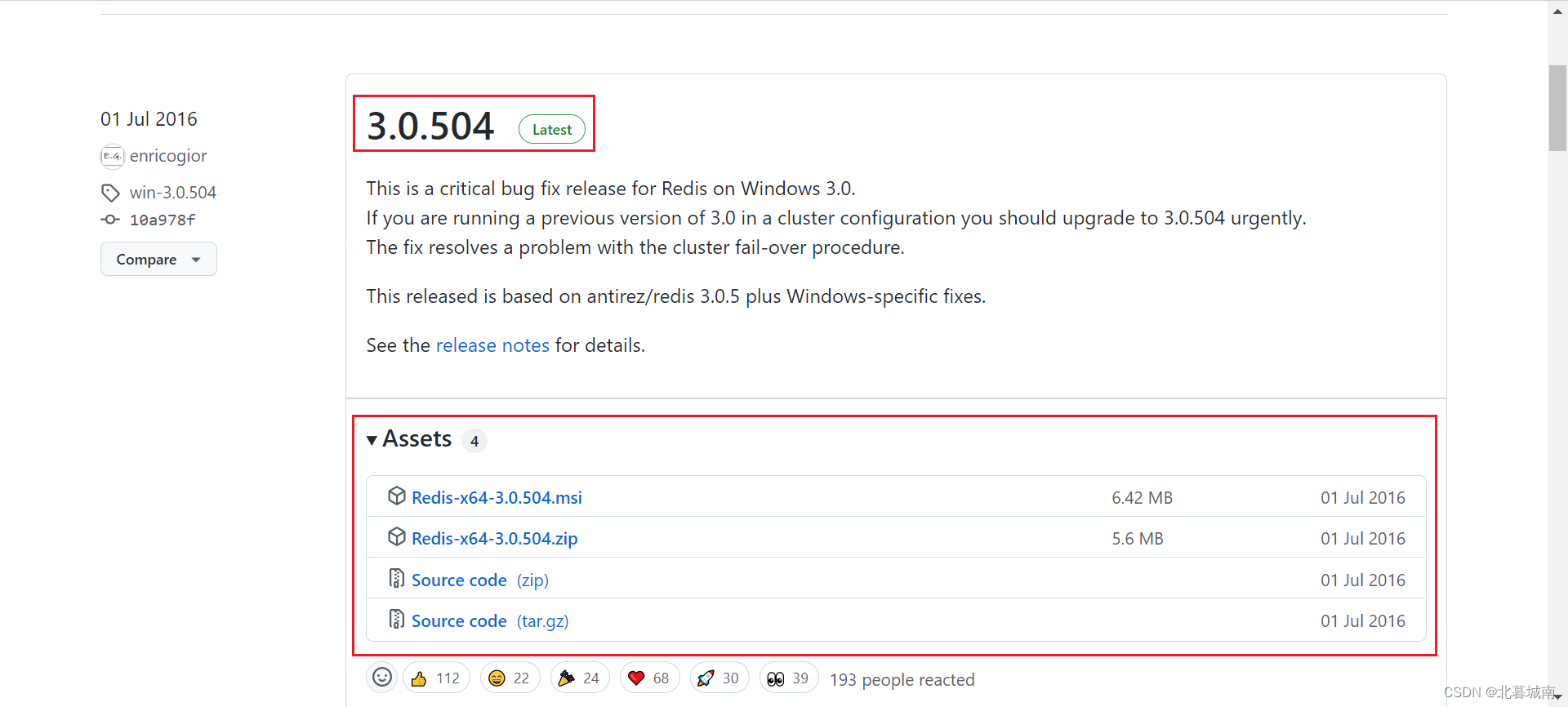Screen dimensions: 1568x707
Task: Click the scrollbar down arrow
Action: pyautogui.click(x=1557, y=696)
